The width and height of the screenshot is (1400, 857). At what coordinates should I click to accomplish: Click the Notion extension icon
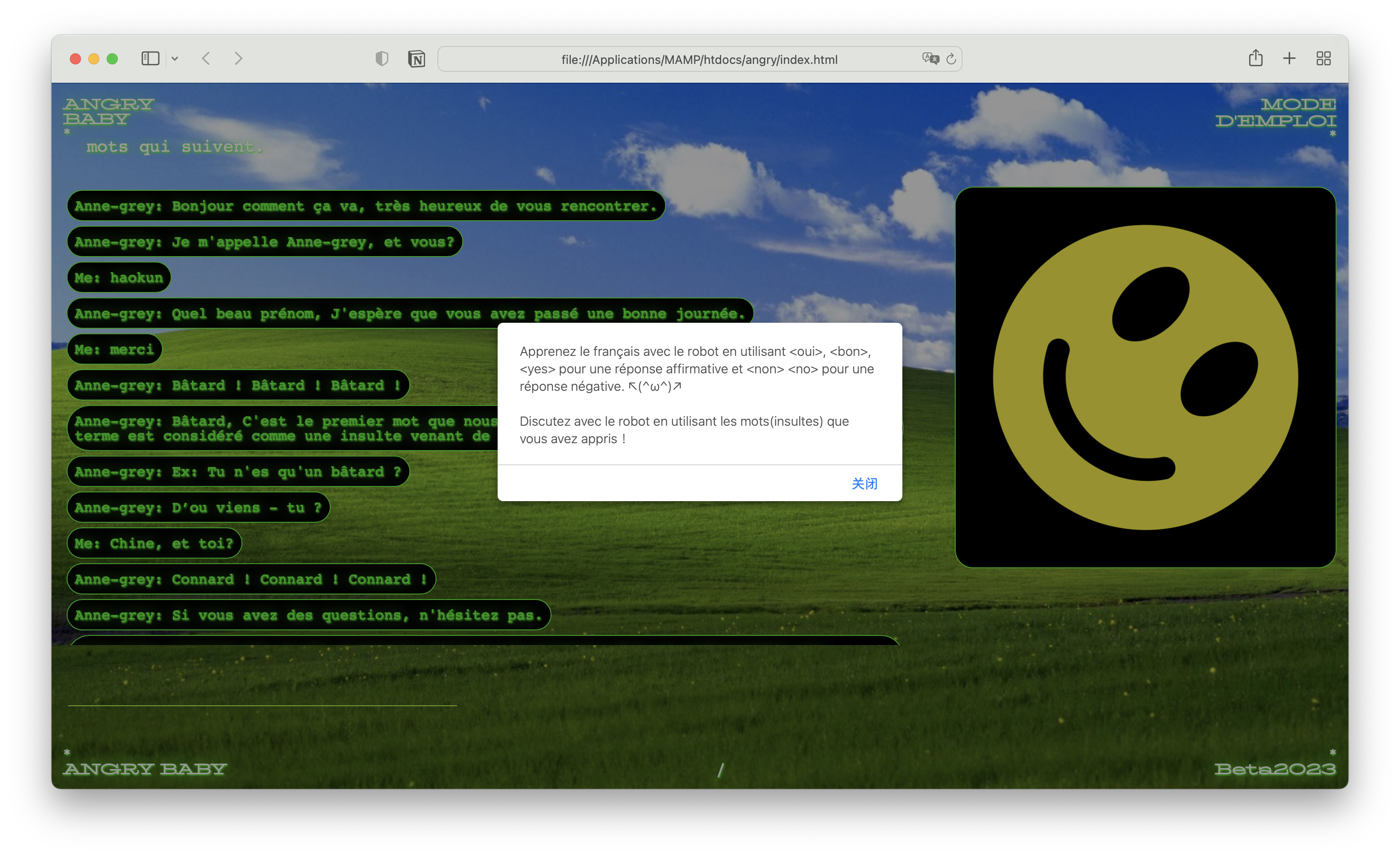[x=417, y=58]
